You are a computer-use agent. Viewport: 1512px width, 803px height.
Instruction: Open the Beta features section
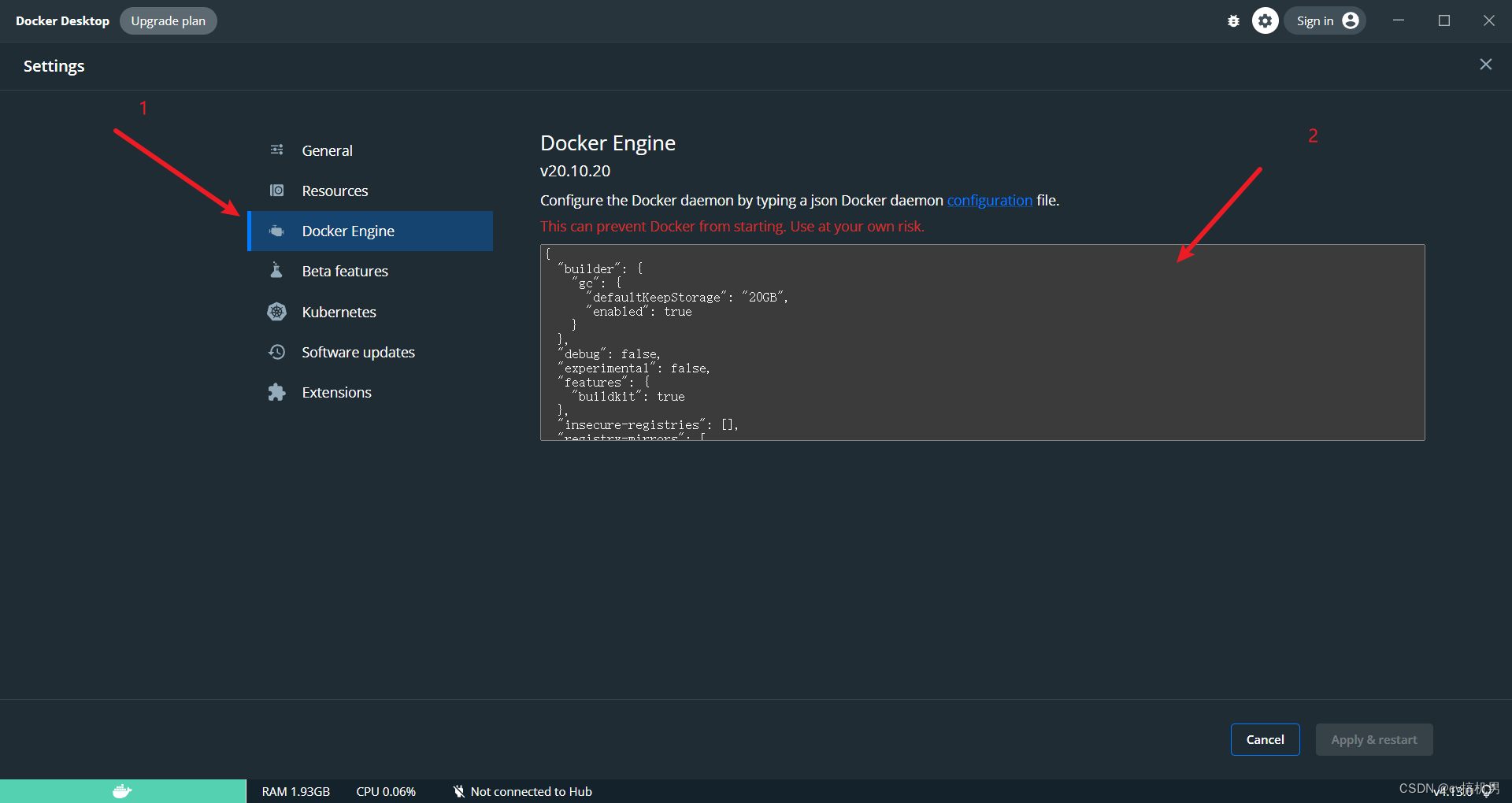pos(370,271)
